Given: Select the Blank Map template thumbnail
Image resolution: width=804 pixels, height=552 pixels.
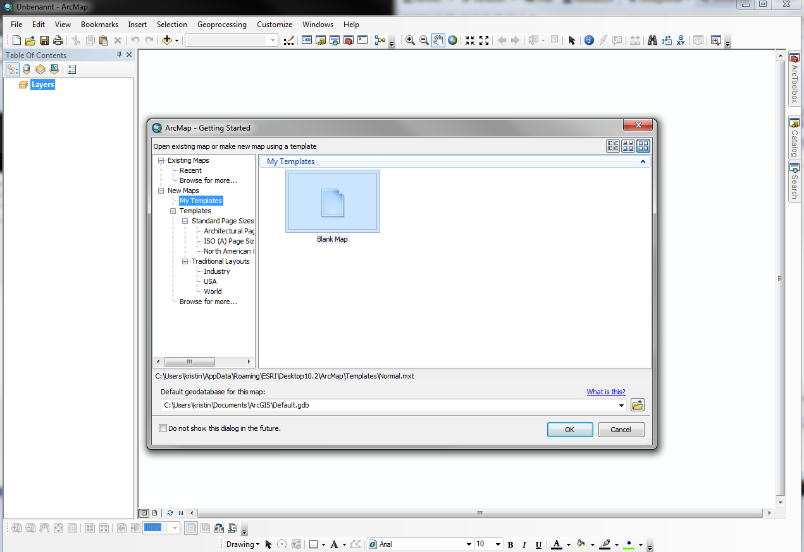Looking at the screenshot, I should [332, 201].
